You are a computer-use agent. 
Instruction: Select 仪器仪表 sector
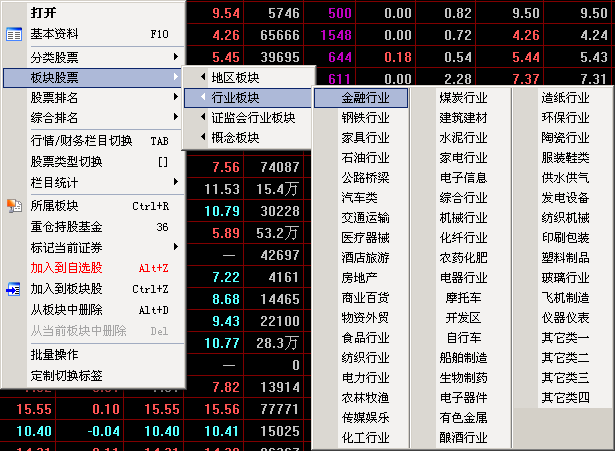coord(565,318)
